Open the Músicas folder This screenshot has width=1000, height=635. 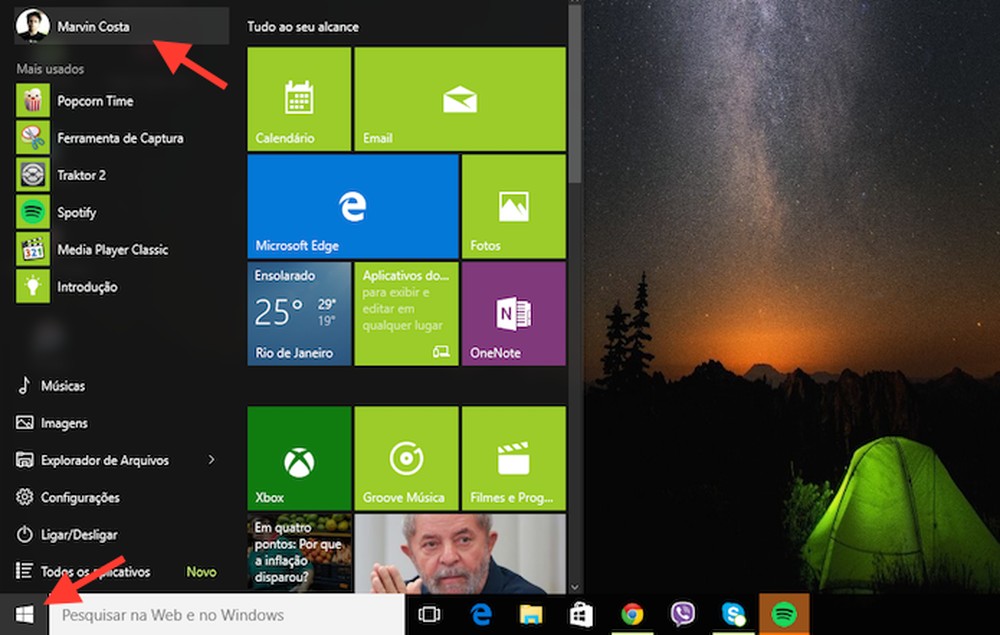pyautogui.click(x=66, y=385)
